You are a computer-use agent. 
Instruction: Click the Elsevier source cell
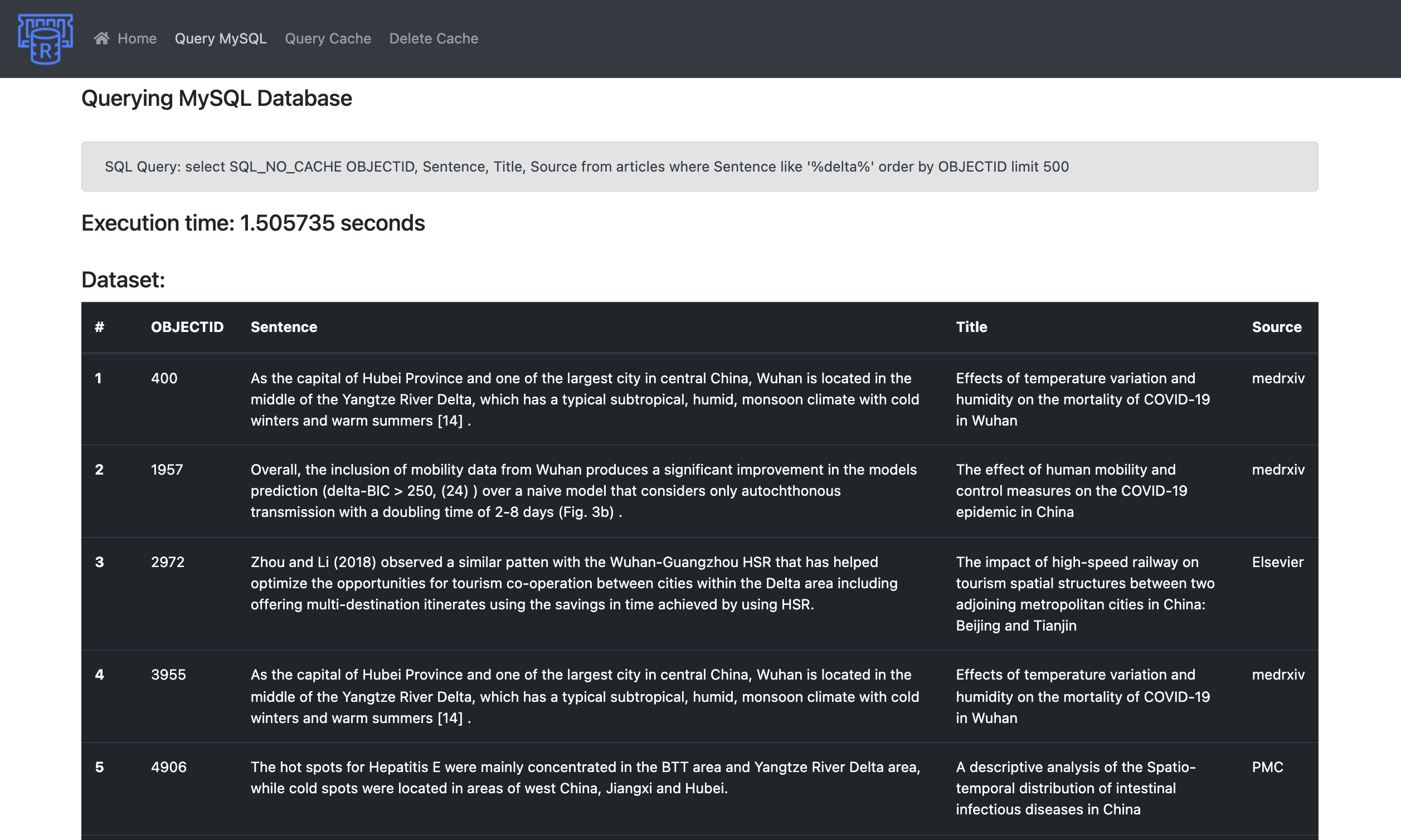pos(1277,562)
